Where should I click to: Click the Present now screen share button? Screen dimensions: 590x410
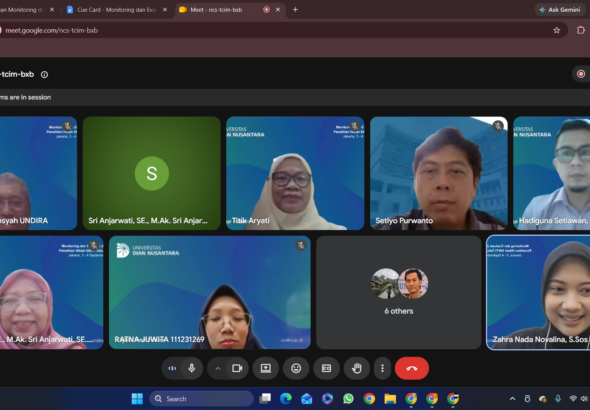pyautogui.click(x=266, y=368)
